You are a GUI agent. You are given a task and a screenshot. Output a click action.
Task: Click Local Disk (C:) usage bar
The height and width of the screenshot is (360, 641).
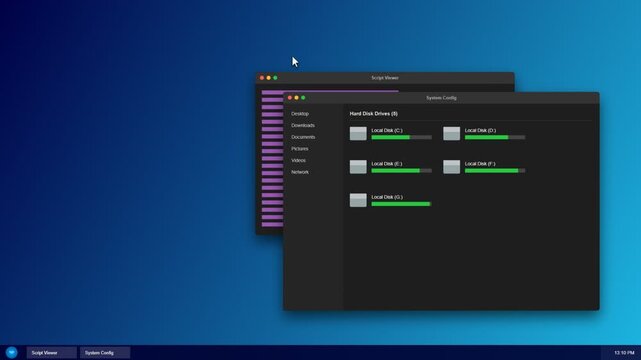pos(401,137)
